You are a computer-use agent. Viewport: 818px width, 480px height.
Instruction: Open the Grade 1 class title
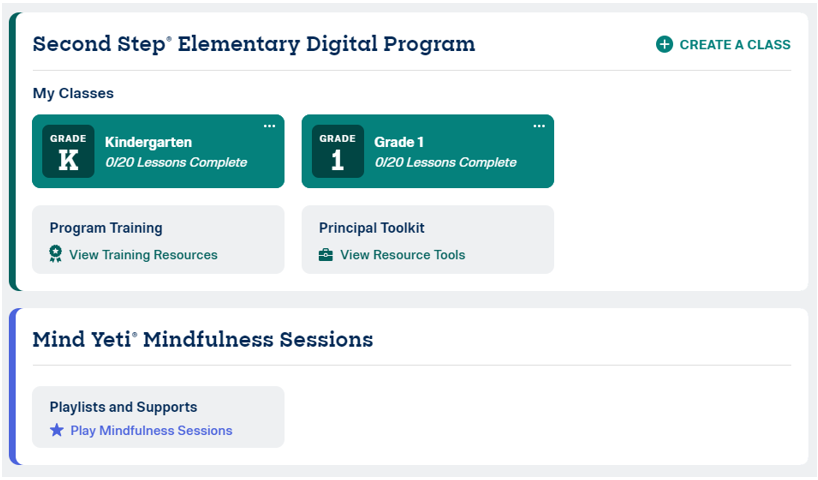(399, 142)
